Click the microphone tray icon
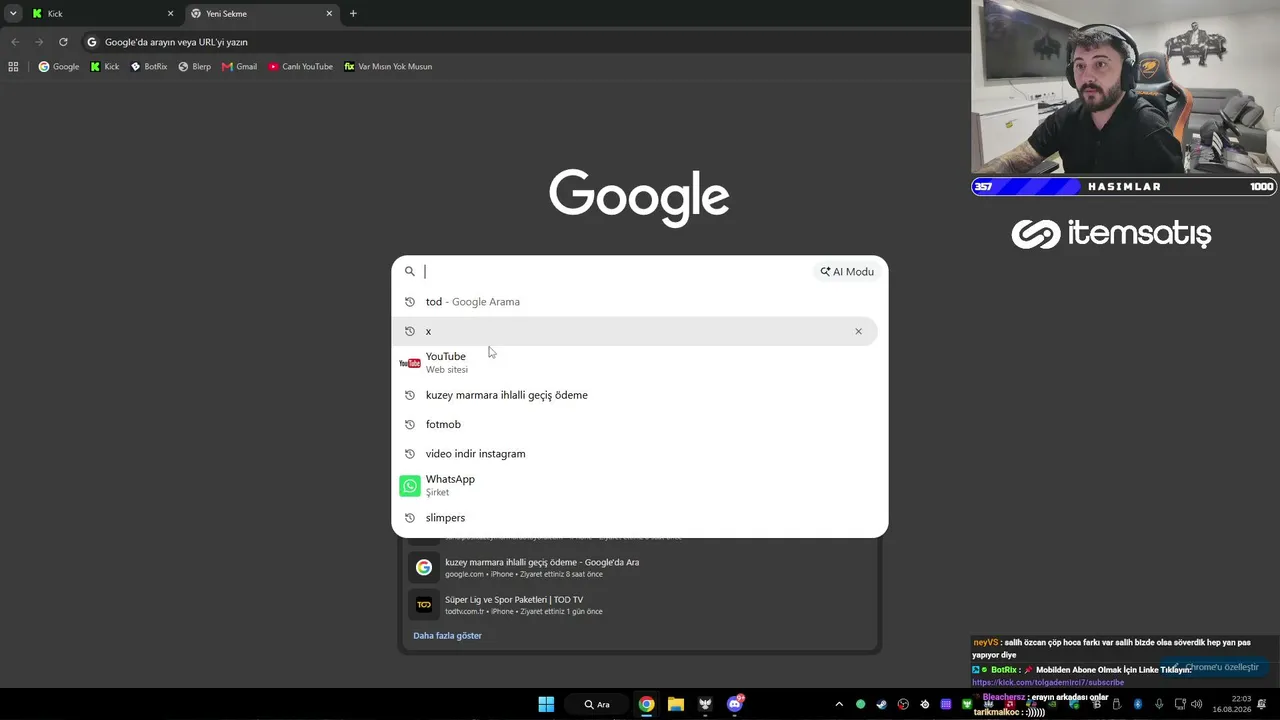Screen dimensions: 1280x720 tap(1159, 704)
